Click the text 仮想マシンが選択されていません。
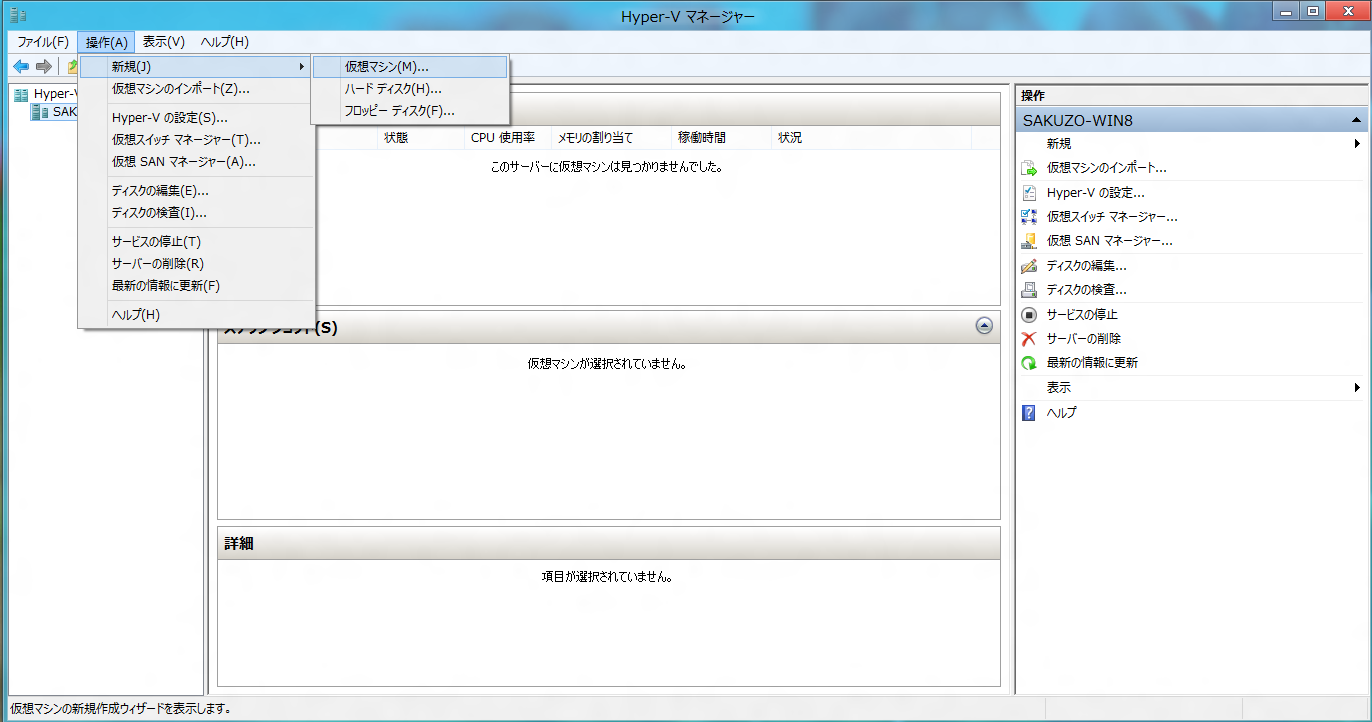Viewport: 1372px width, 722px height. (607, 364)
